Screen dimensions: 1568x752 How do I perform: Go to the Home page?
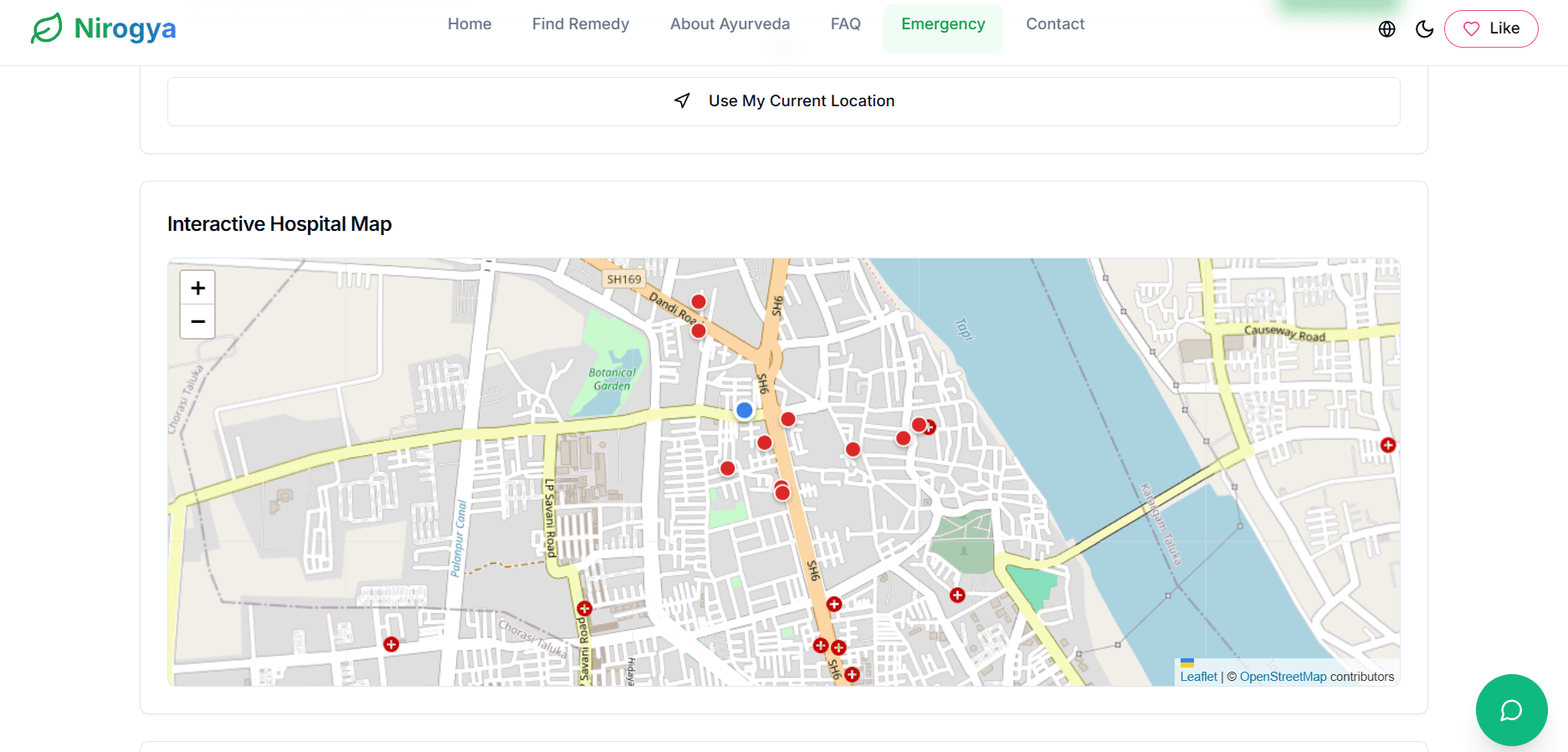click(x=469, y=24)
